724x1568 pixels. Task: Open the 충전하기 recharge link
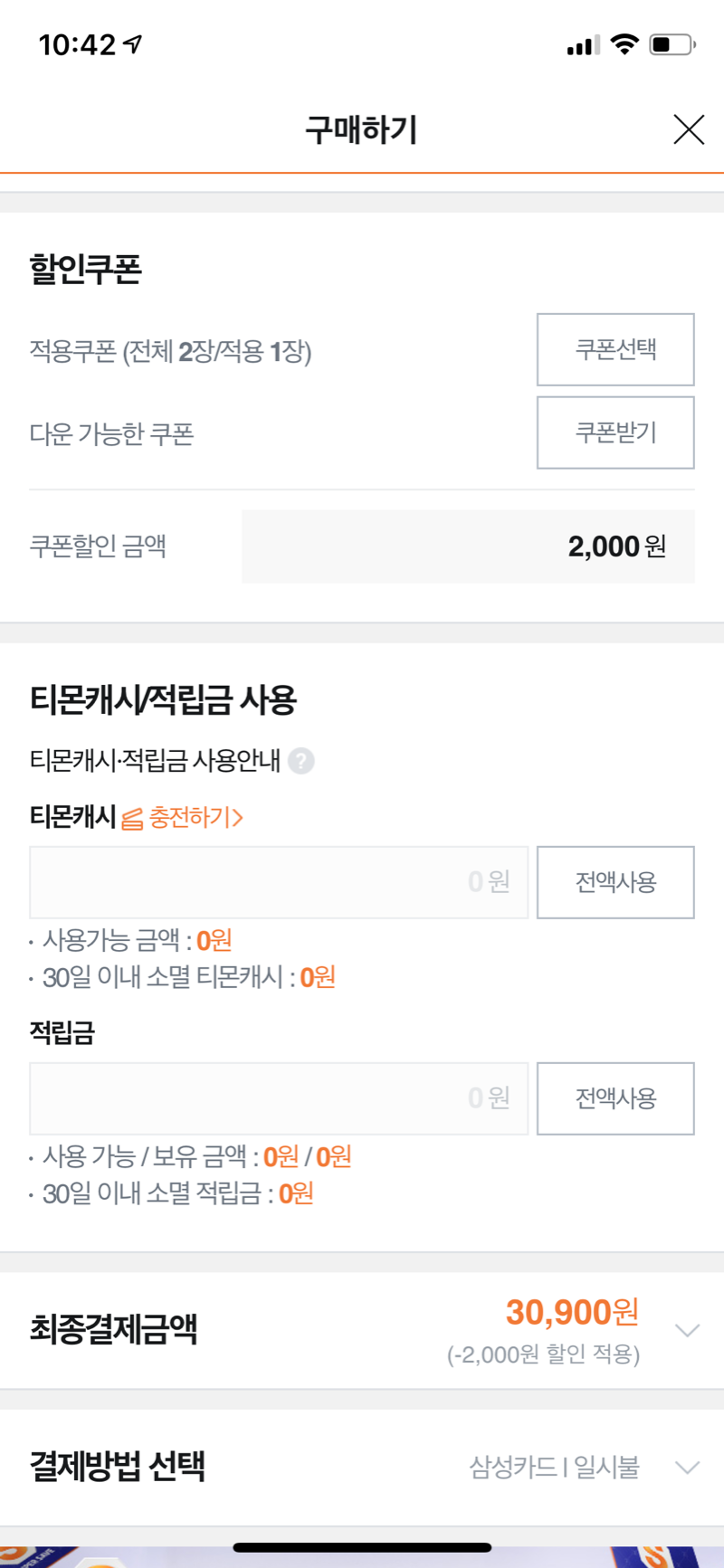[x=195, y=818]
